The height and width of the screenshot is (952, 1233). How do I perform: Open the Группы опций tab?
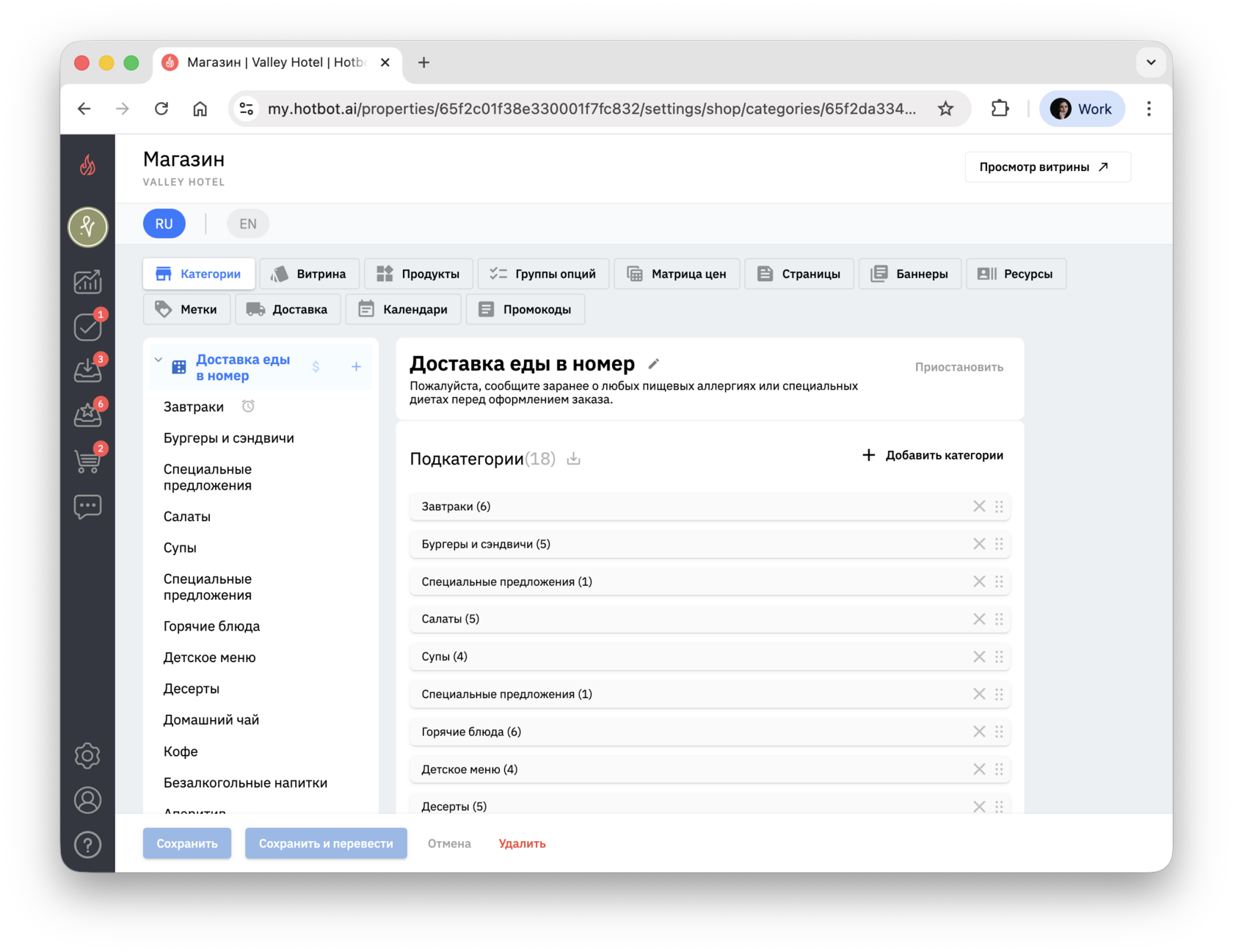tap(543, 274)
